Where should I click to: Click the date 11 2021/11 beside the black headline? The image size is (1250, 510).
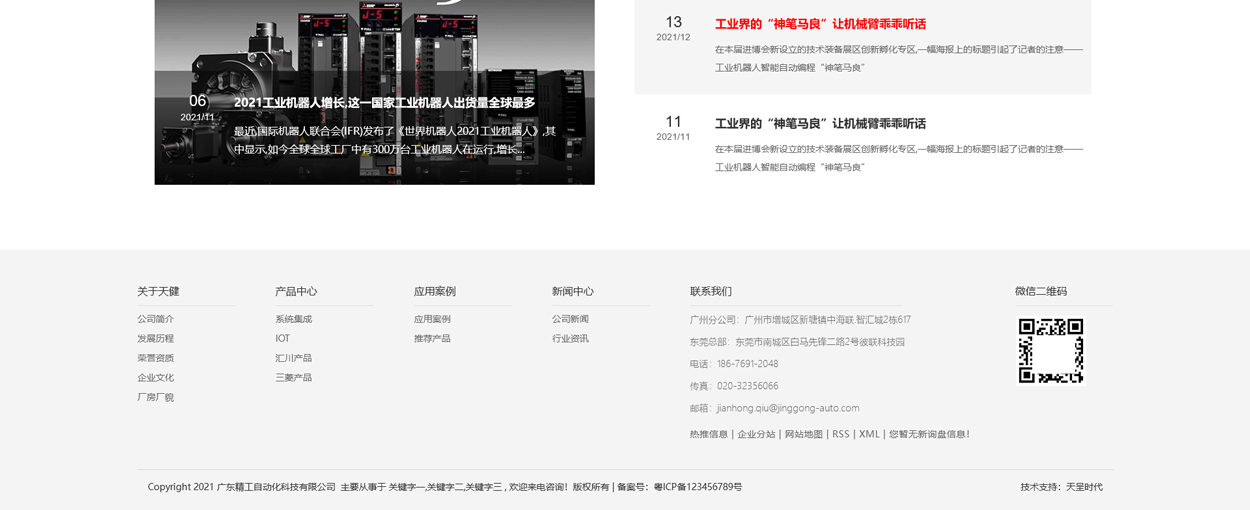pos(673,127)
